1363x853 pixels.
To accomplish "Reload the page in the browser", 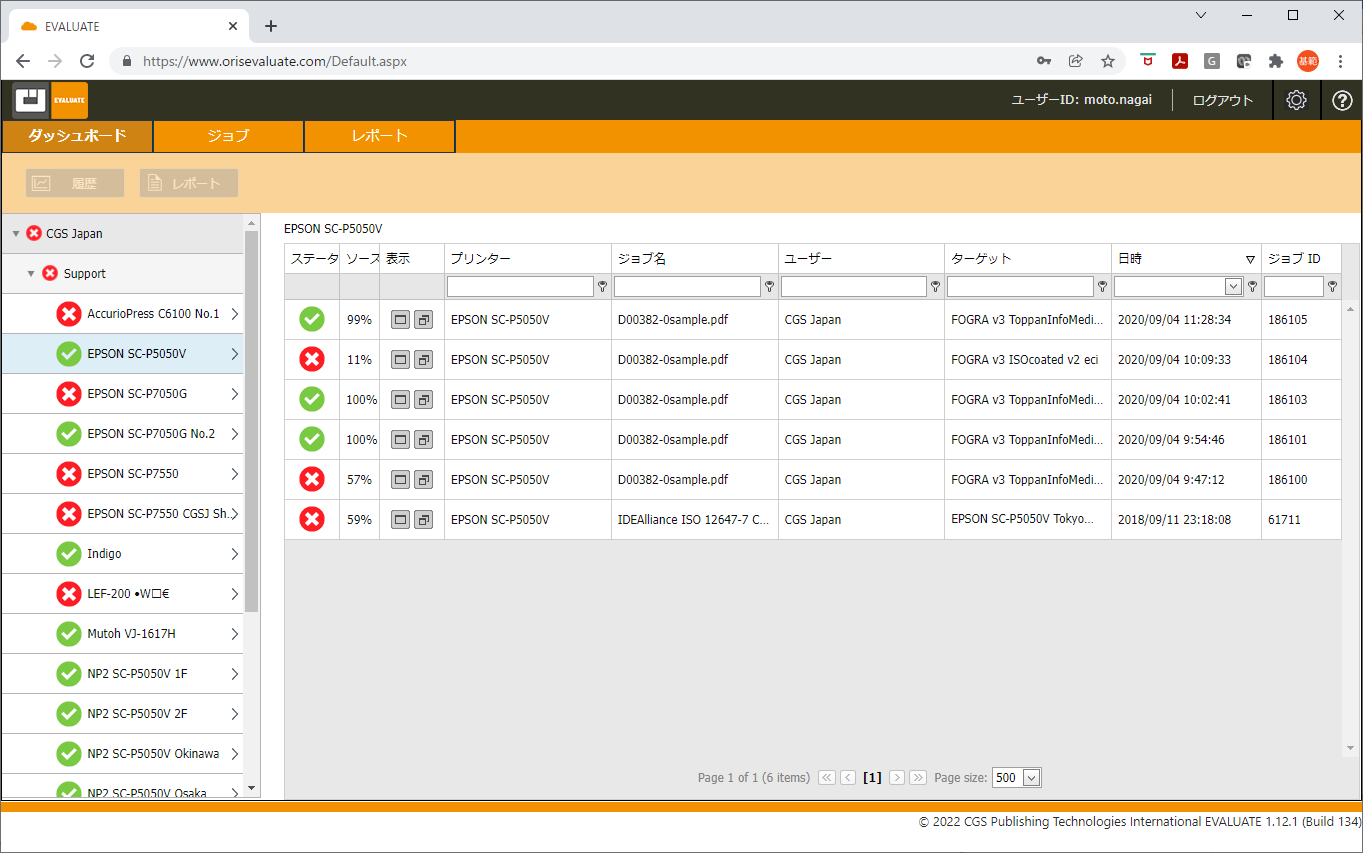I will point(87,61).
